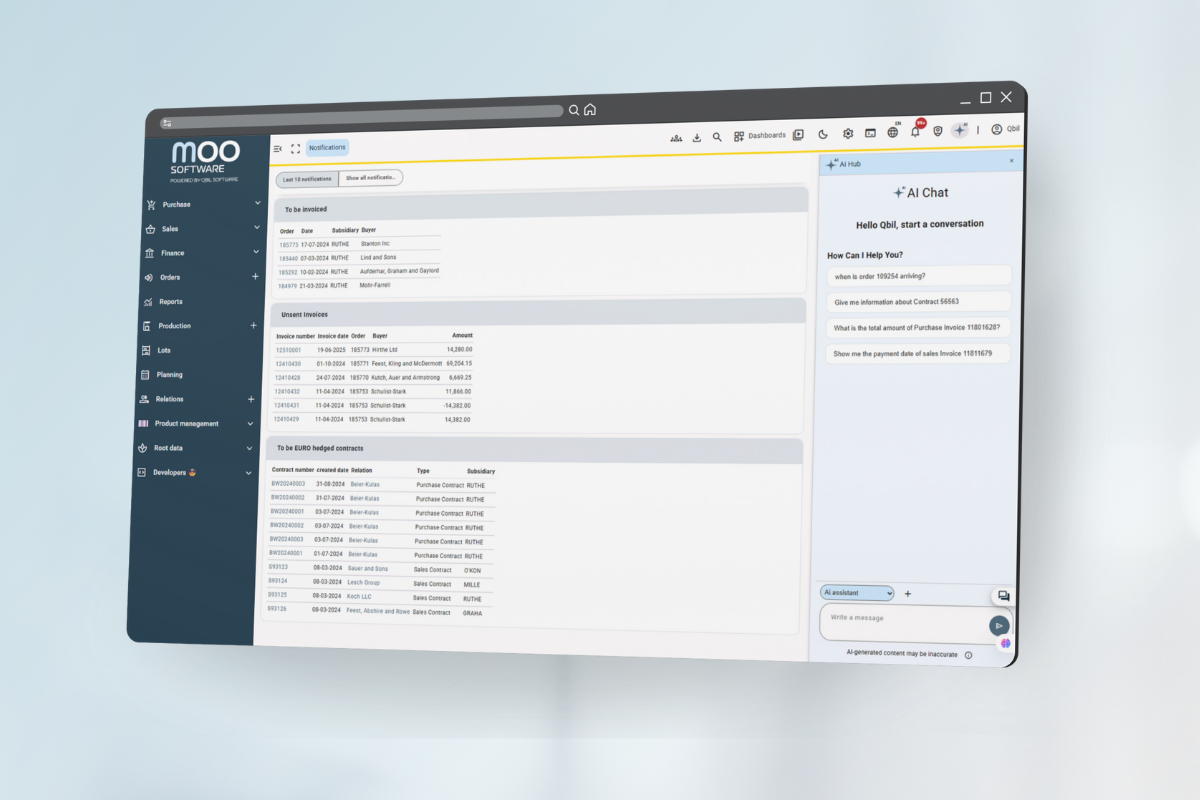The image size is (1200, 800).
Task: Click the language globe icon
Action: click(893, 132)
